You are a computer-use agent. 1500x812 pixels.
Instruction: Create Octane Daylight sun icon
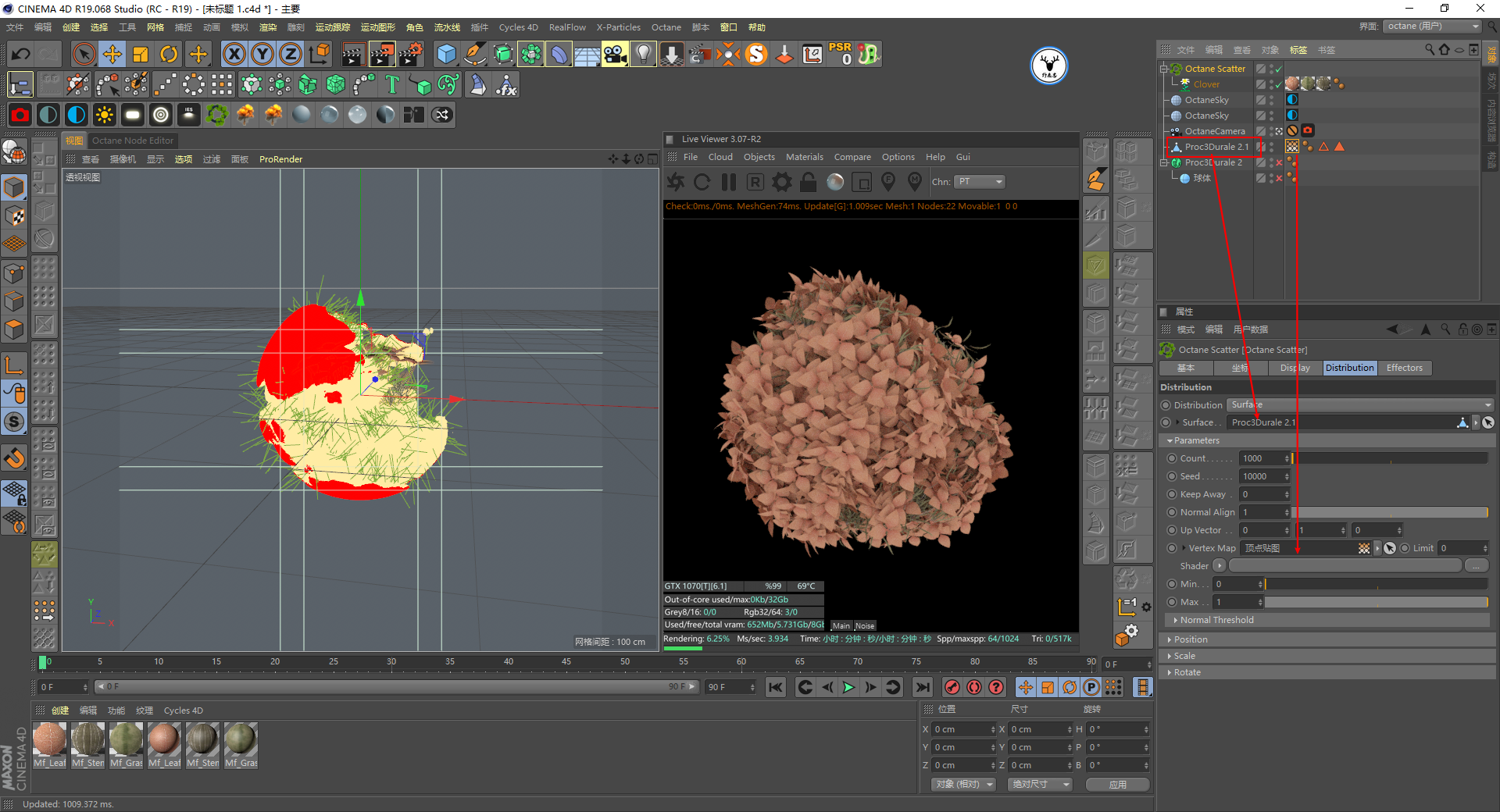(x=105, y=115)
